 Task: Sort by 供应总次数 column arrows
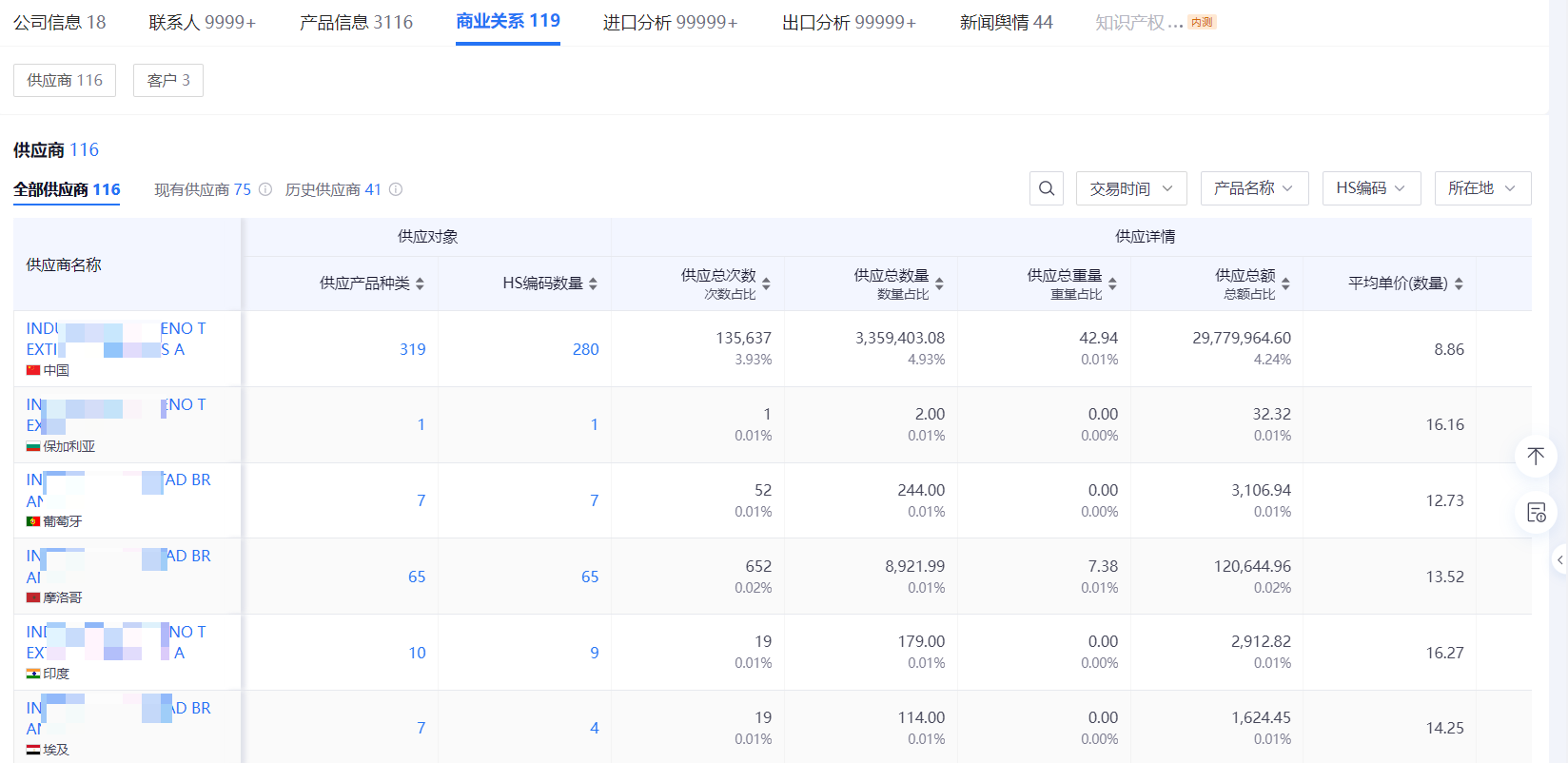pyautogui.click(x=766, y=284)
